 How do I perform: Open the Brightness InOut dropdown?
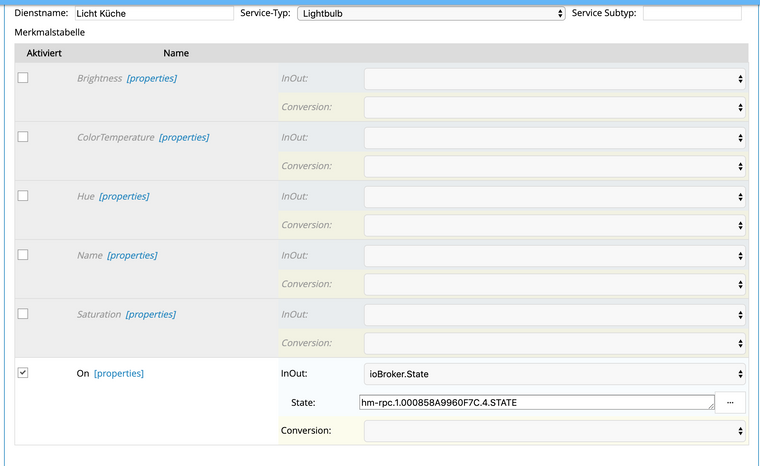pyautogui.click(x=555, y=79)
